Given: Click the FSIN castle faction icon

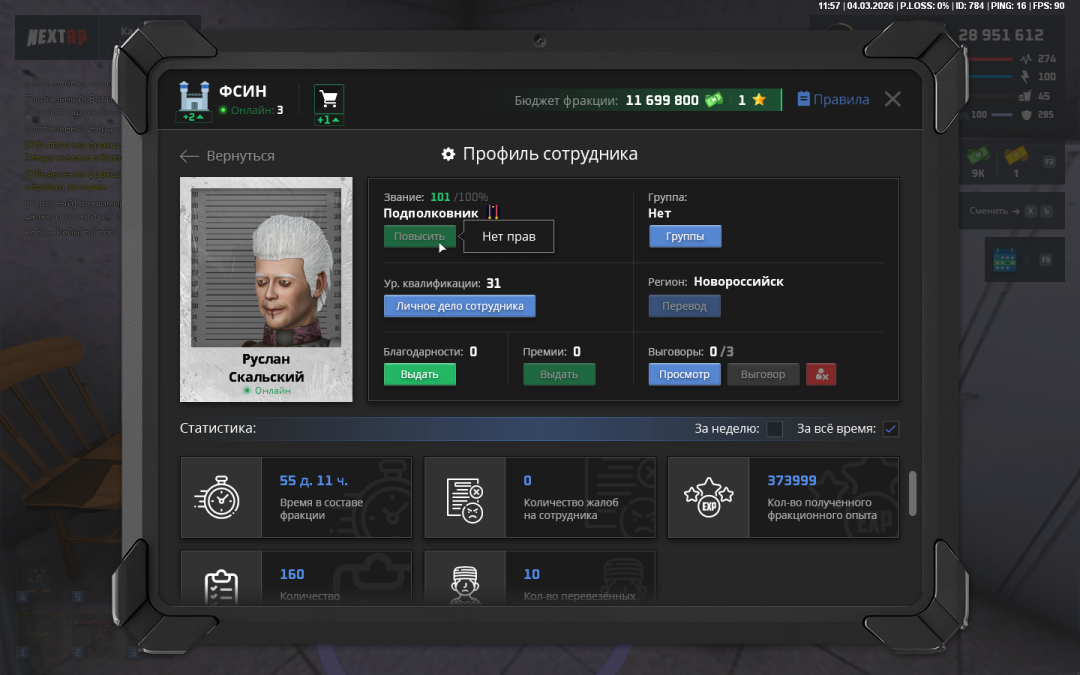Looking at the screenshot, I should pyautogui.click(x=193, y=96).
